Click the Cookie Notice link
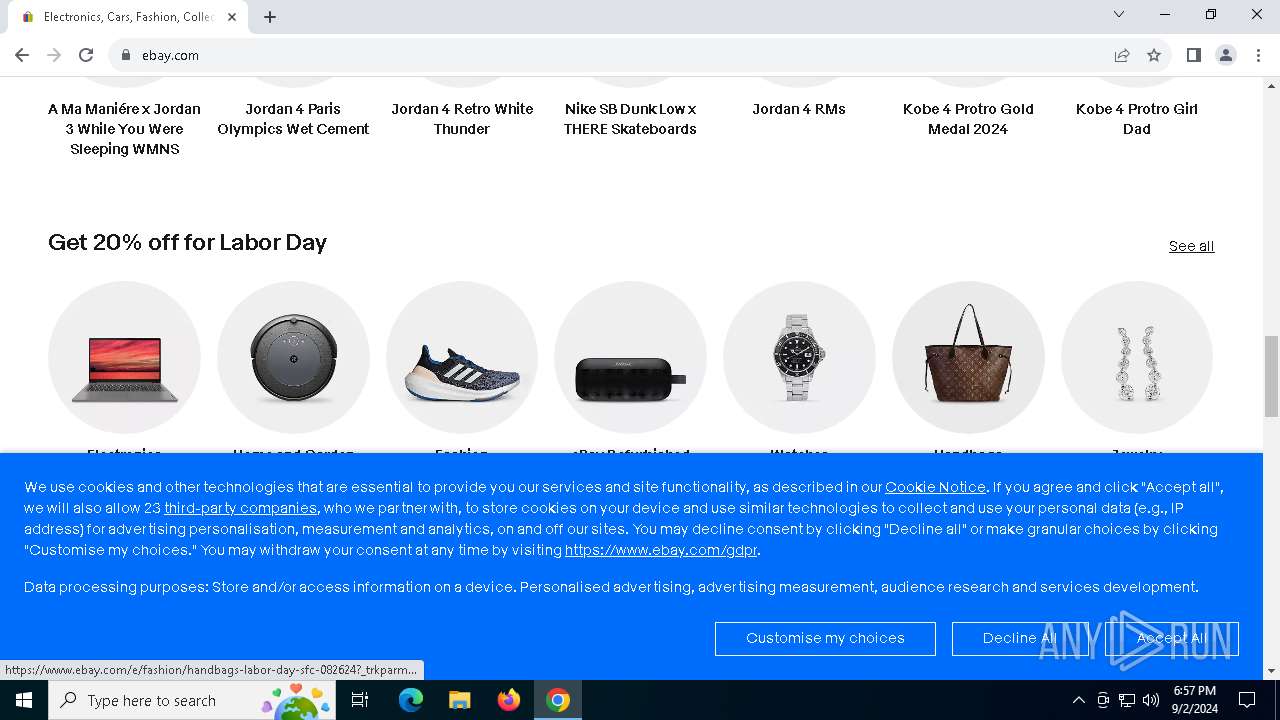The image size is (1280, 720). 935,487
